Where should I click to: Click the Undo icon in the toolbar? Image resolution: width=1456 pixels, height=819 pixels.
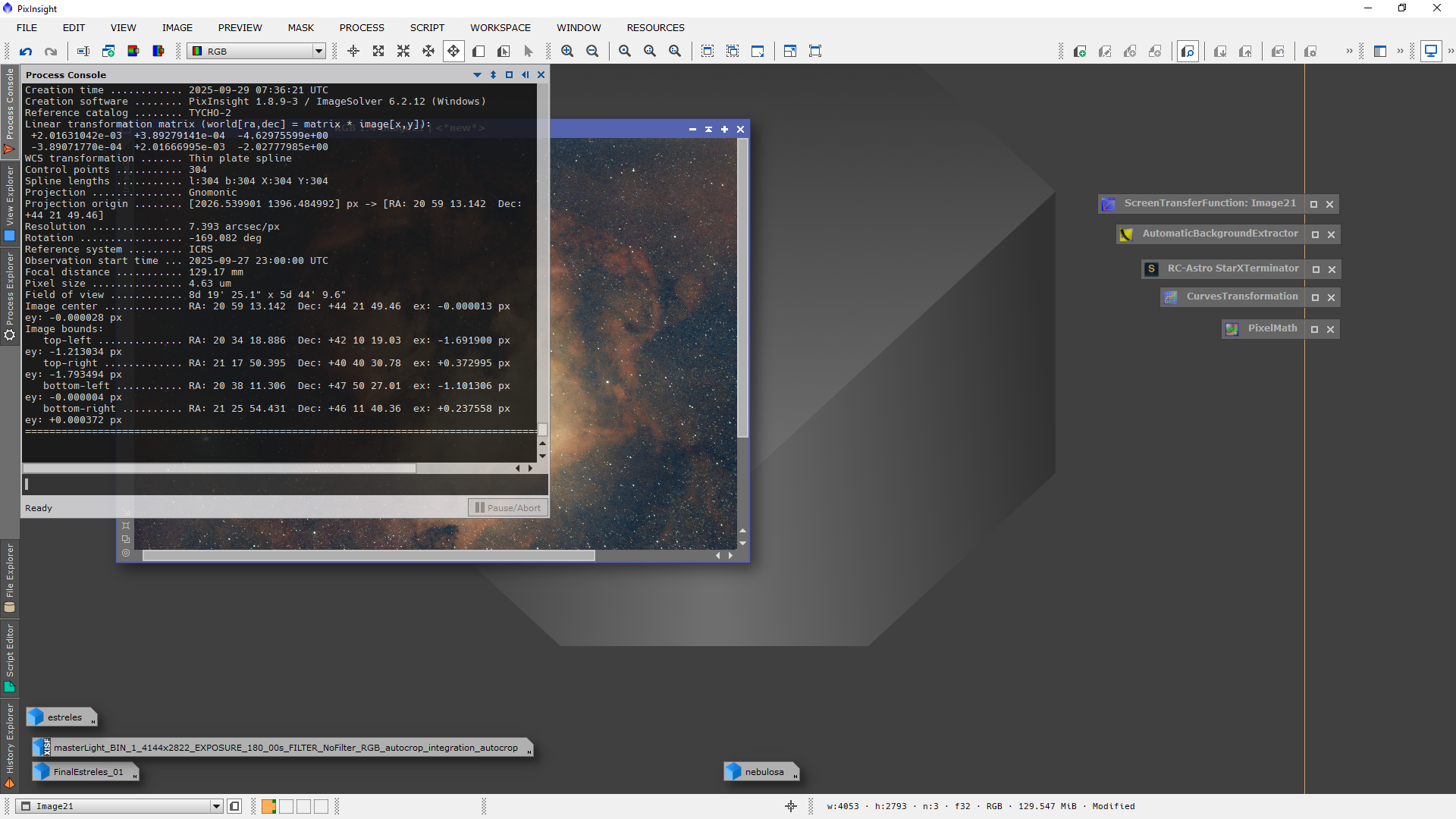coord(26,51)
